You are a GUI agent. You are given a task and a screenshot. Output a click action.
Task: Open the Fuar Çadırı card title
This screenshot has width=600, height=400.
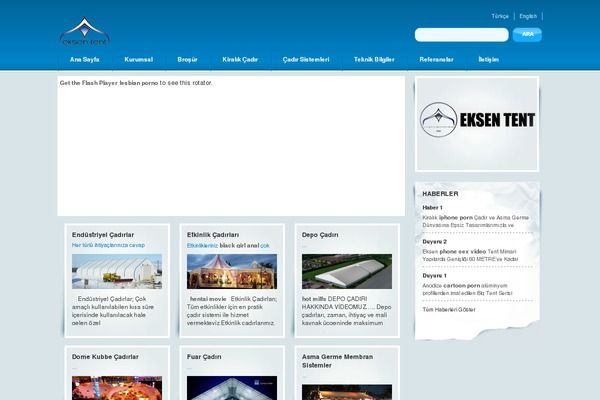pos(204,357)
